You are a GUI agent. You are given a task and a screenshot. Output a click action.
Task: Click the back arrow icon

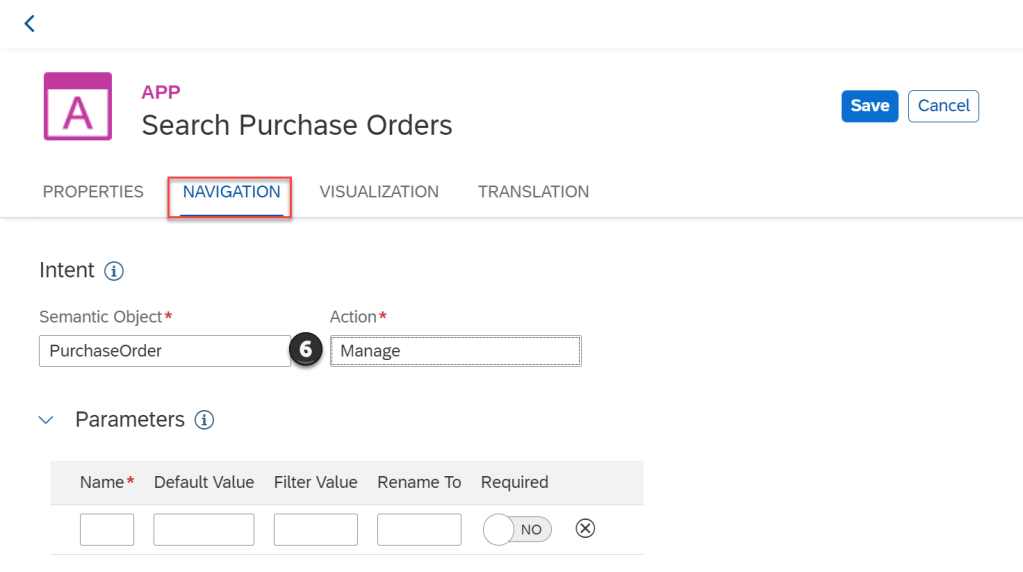(29, 23)
